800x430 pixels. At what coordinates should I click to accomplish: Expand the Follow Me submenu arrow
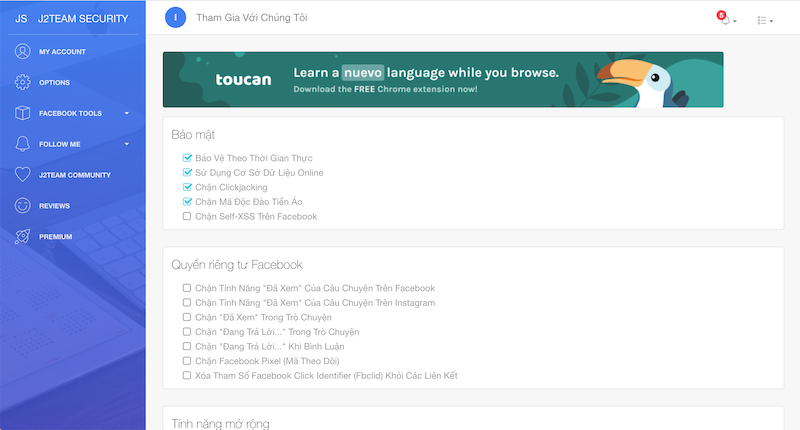(127, 144)
